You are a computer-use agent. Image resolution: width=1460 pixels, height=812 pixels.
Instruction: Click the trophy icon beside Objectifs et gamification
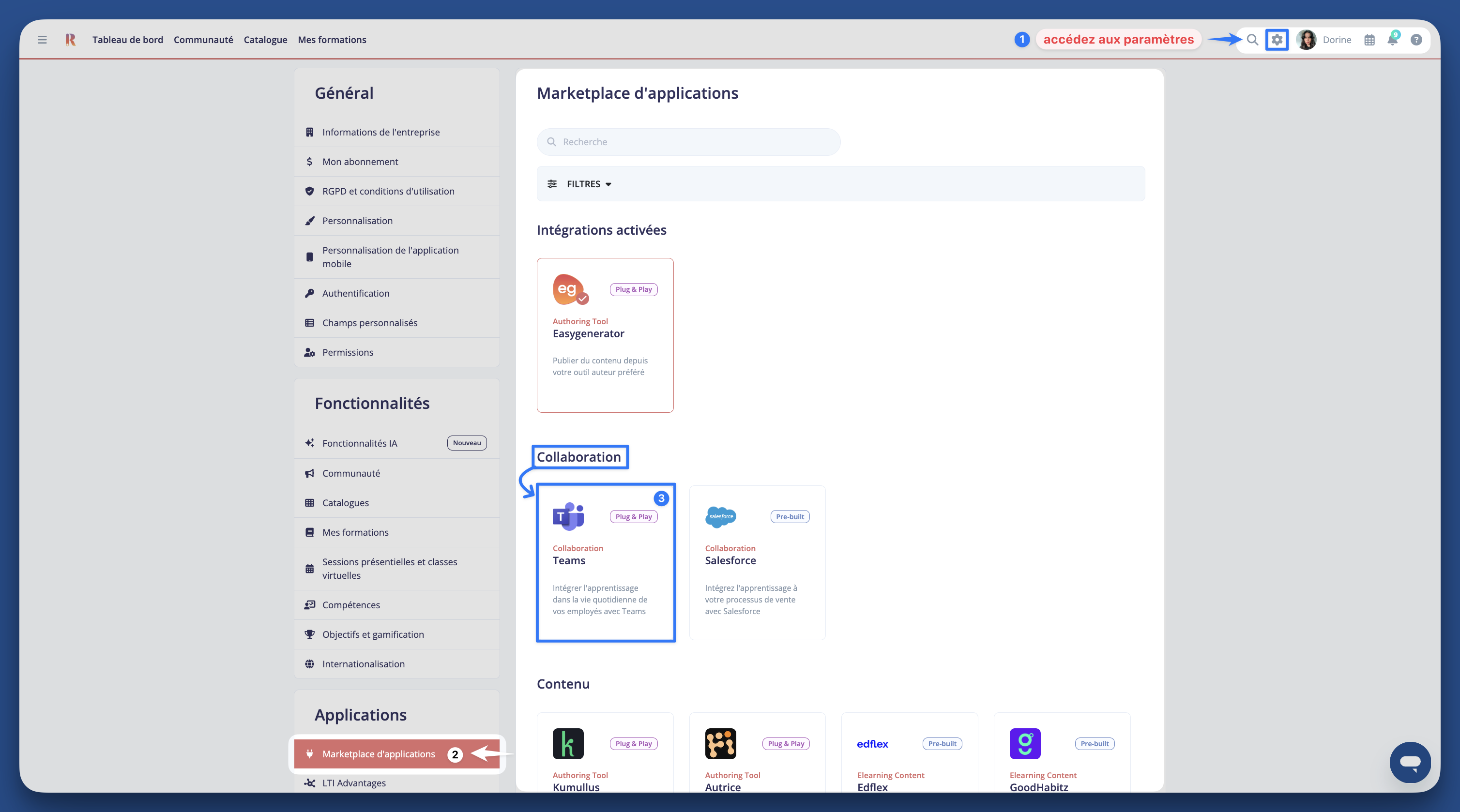(x=309, y=634)
